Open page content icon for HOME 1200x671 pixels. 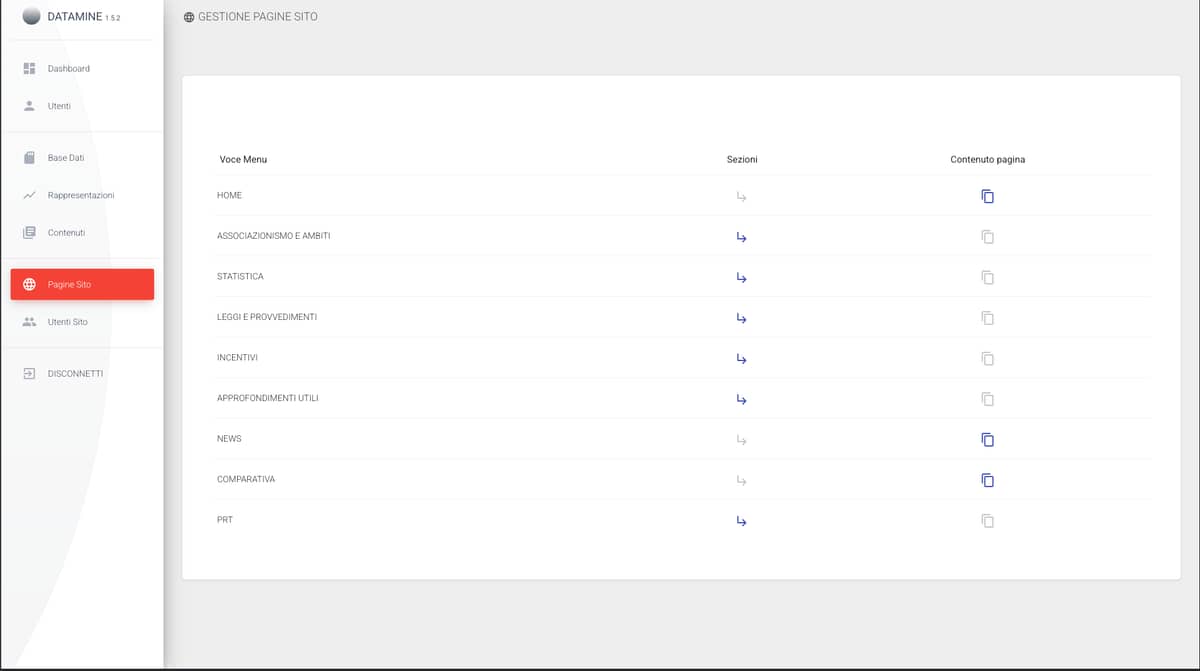point(987,196)
